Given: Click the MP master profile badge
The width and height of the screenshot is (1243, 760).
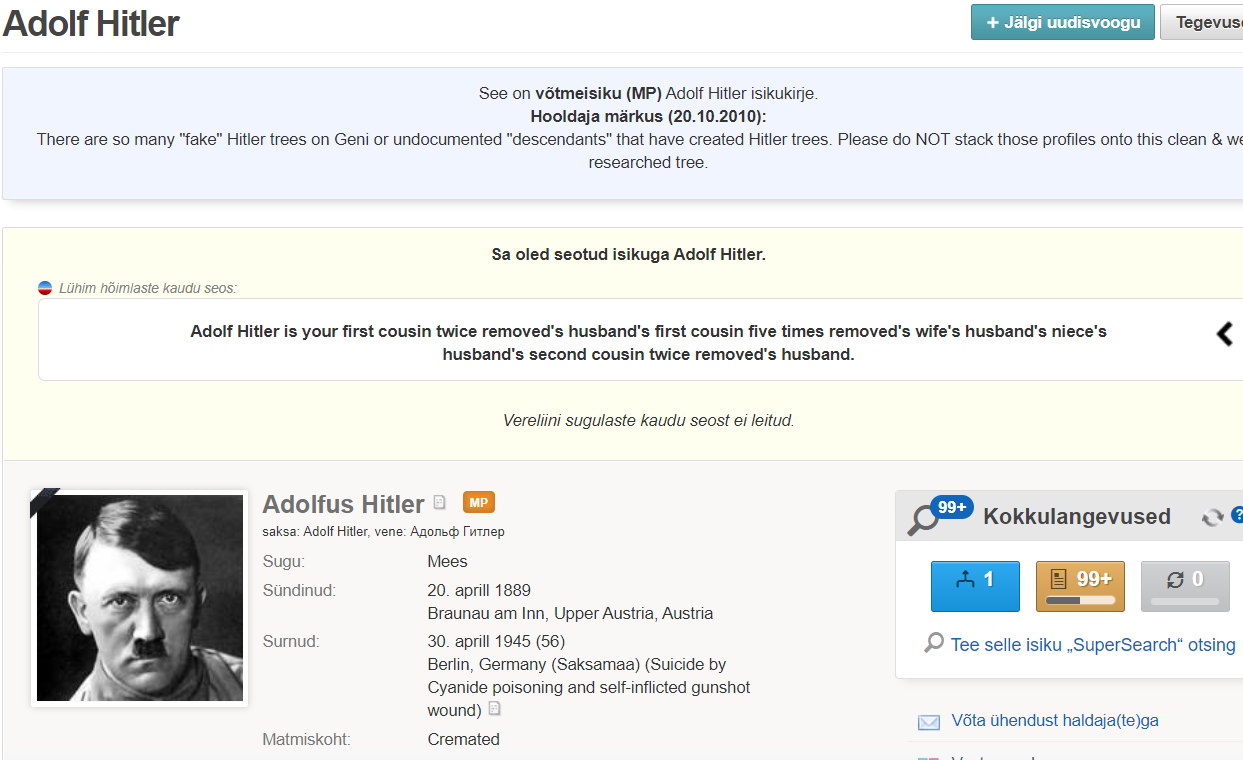Looking at the screenshot, I should click(x=478, y=502).
